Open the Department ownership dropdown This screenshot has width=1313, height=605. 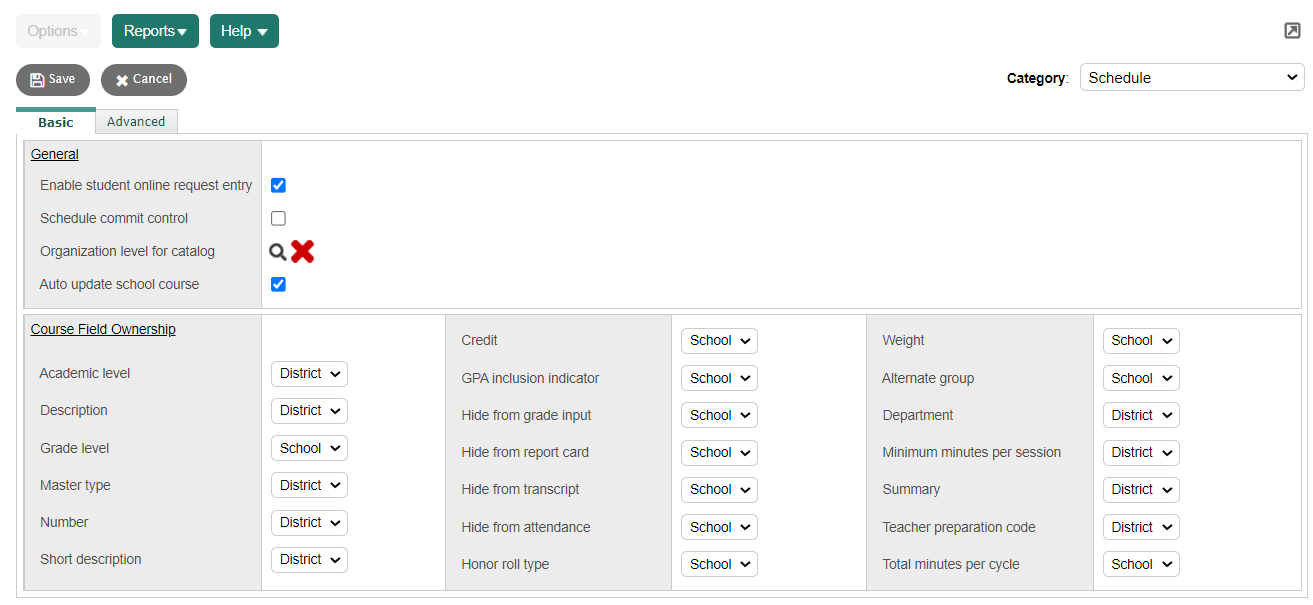pyautogui.click(x=1140, y=415)
